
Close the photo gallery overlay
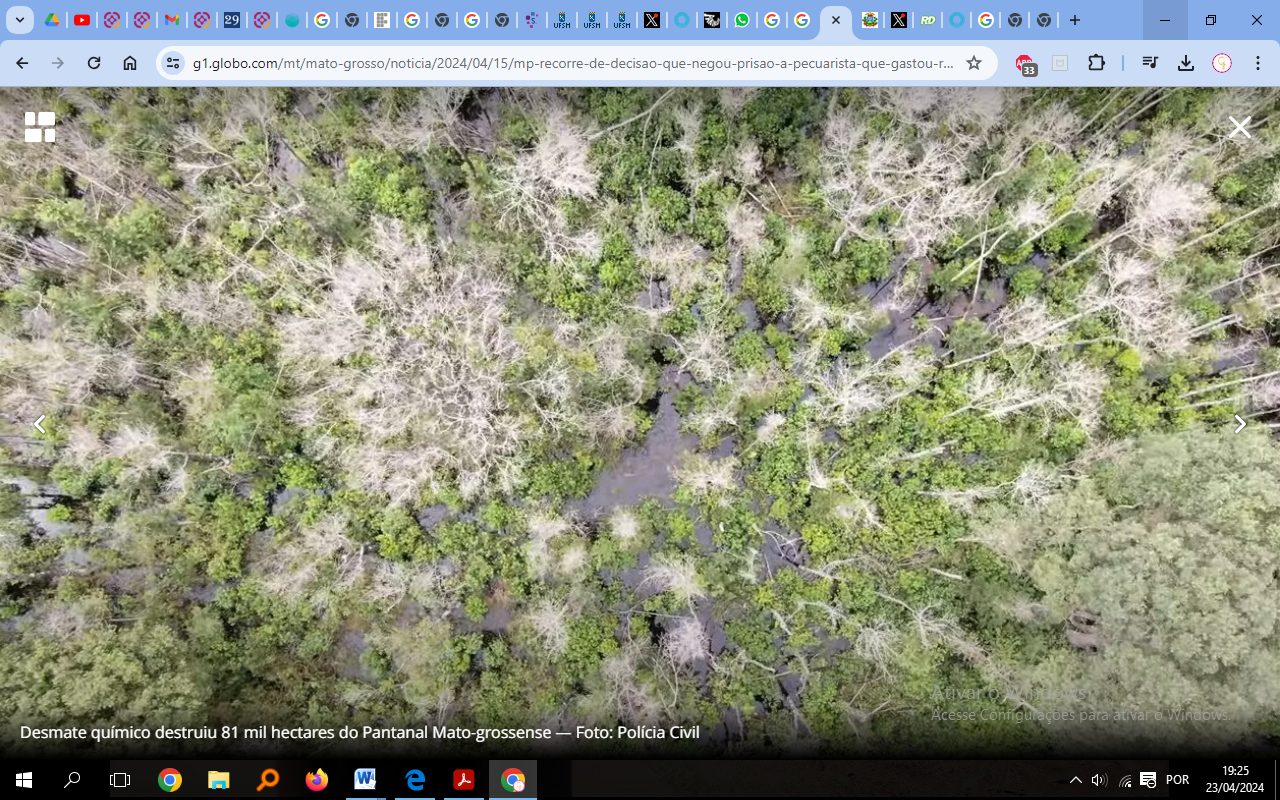coord(1239,127)
